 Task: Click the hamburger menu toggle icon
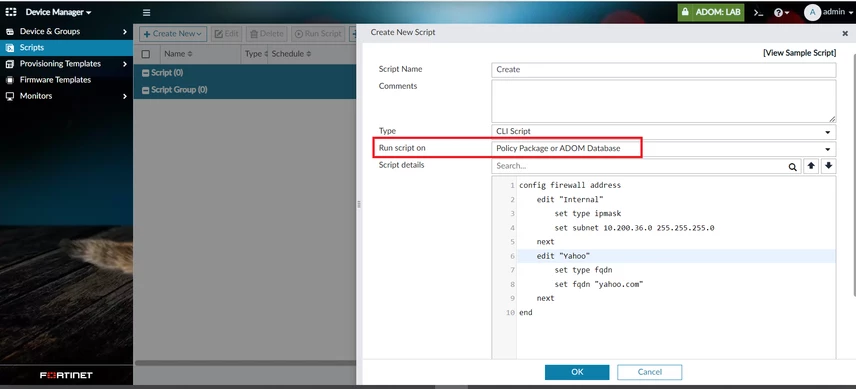(146, 13)
